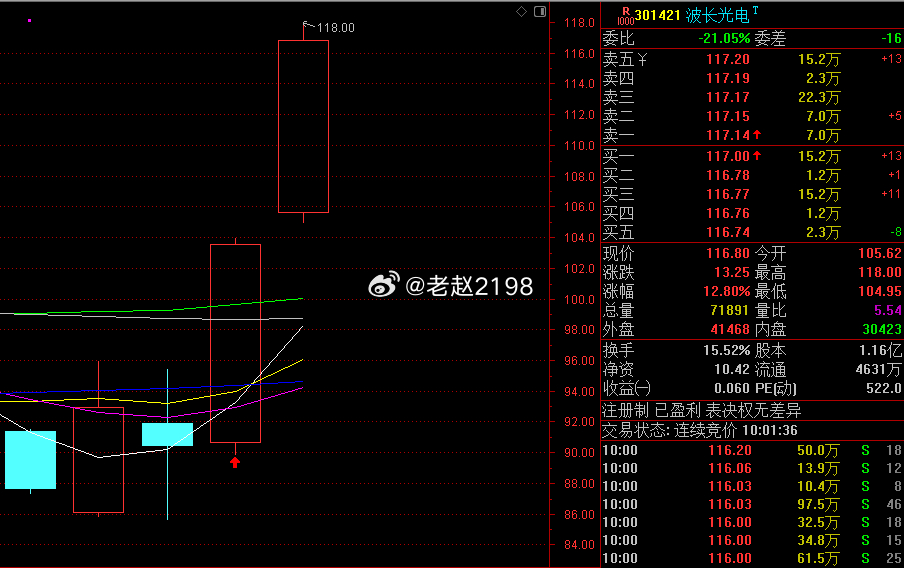Click the 84.00 label on price axis

coord(579,544)
